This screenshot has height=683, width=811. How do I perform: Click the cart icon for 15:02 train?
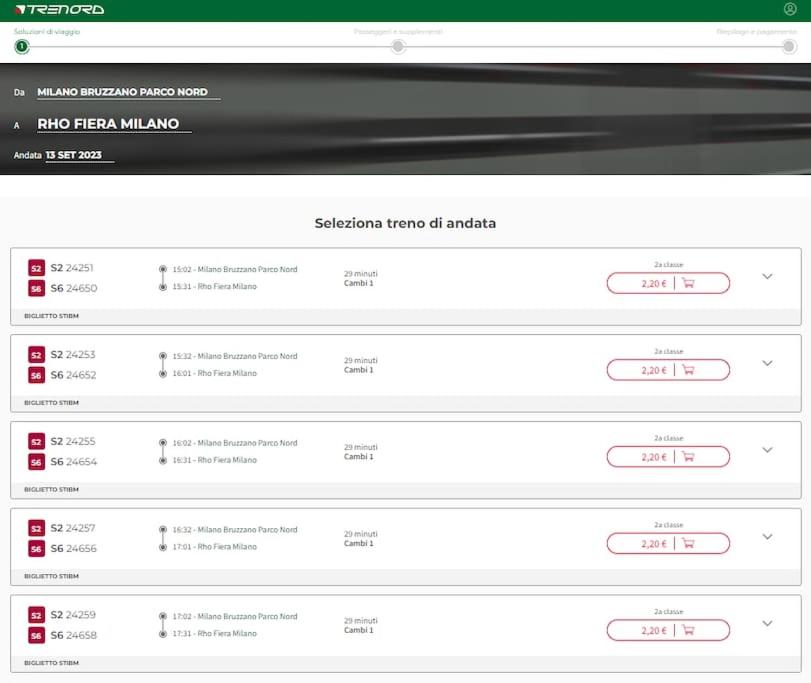pyautogui.click(x=688, y=283)
